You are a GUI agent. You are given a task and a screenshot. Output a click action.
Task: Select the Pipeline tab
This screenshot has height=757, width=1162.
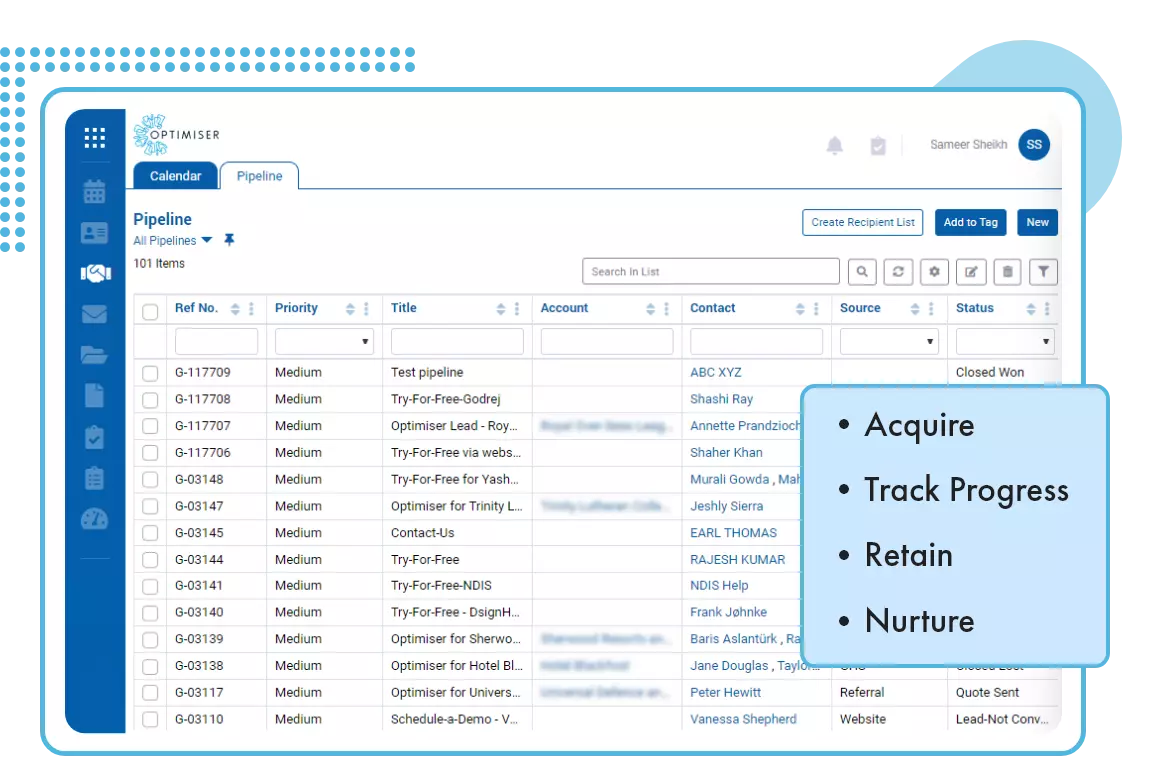pyautogui.click(x=259, y=176)
